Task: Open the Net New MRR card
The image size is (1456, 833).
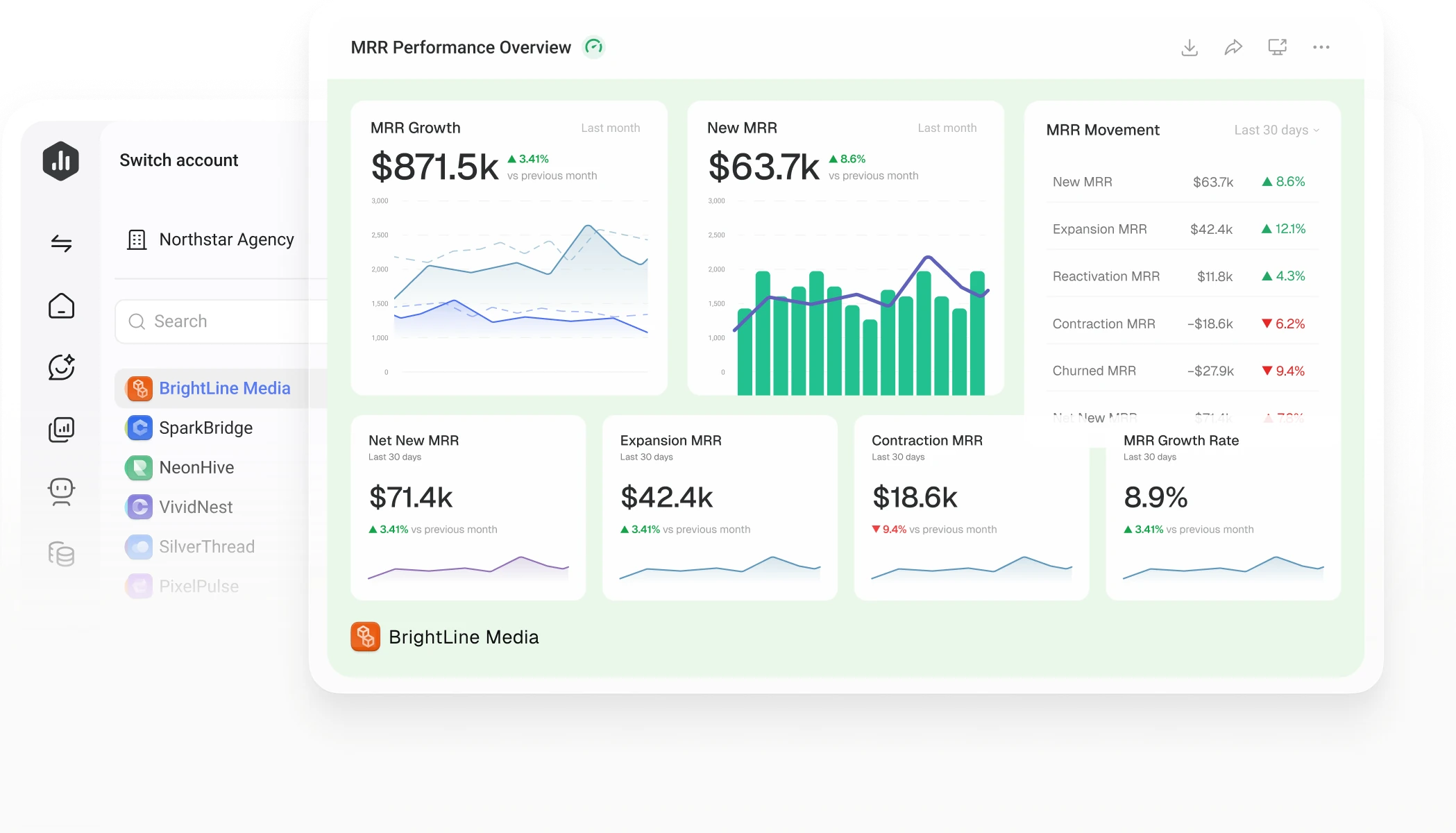Action: pos(468,507)
